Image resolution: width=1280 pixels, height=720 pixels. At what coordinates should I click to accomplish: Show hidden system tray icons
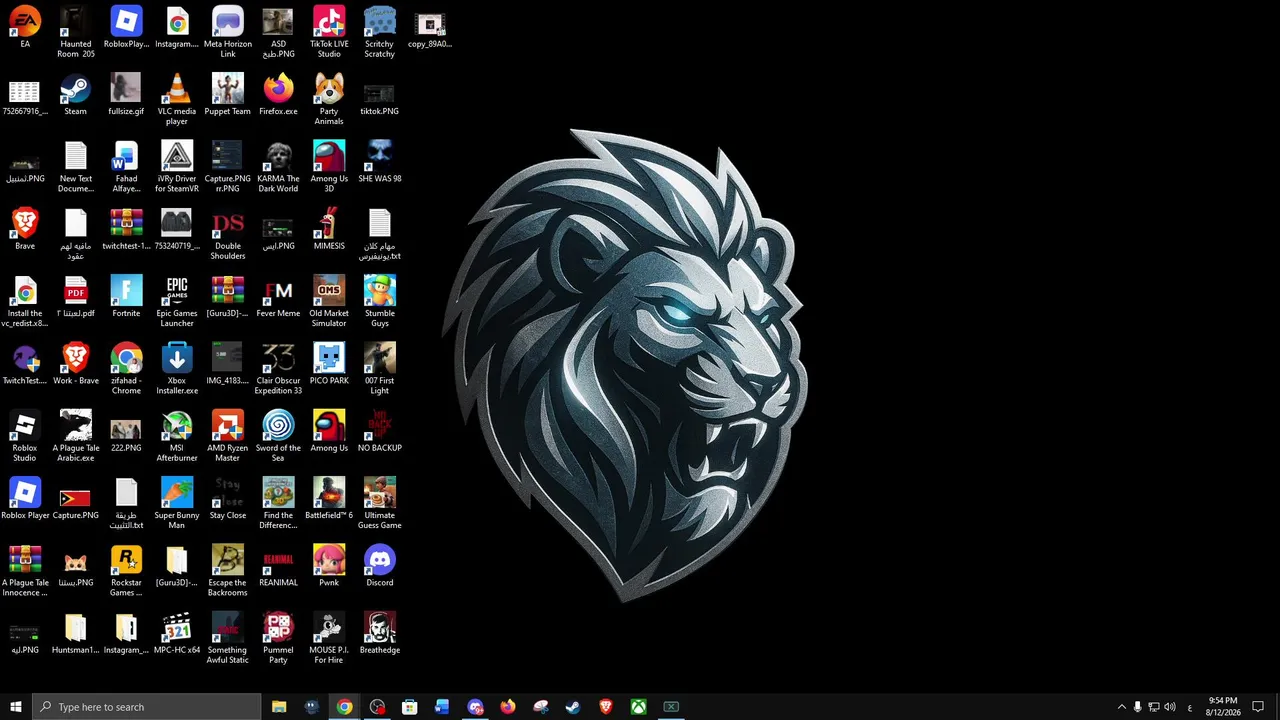pos(1121,707)
